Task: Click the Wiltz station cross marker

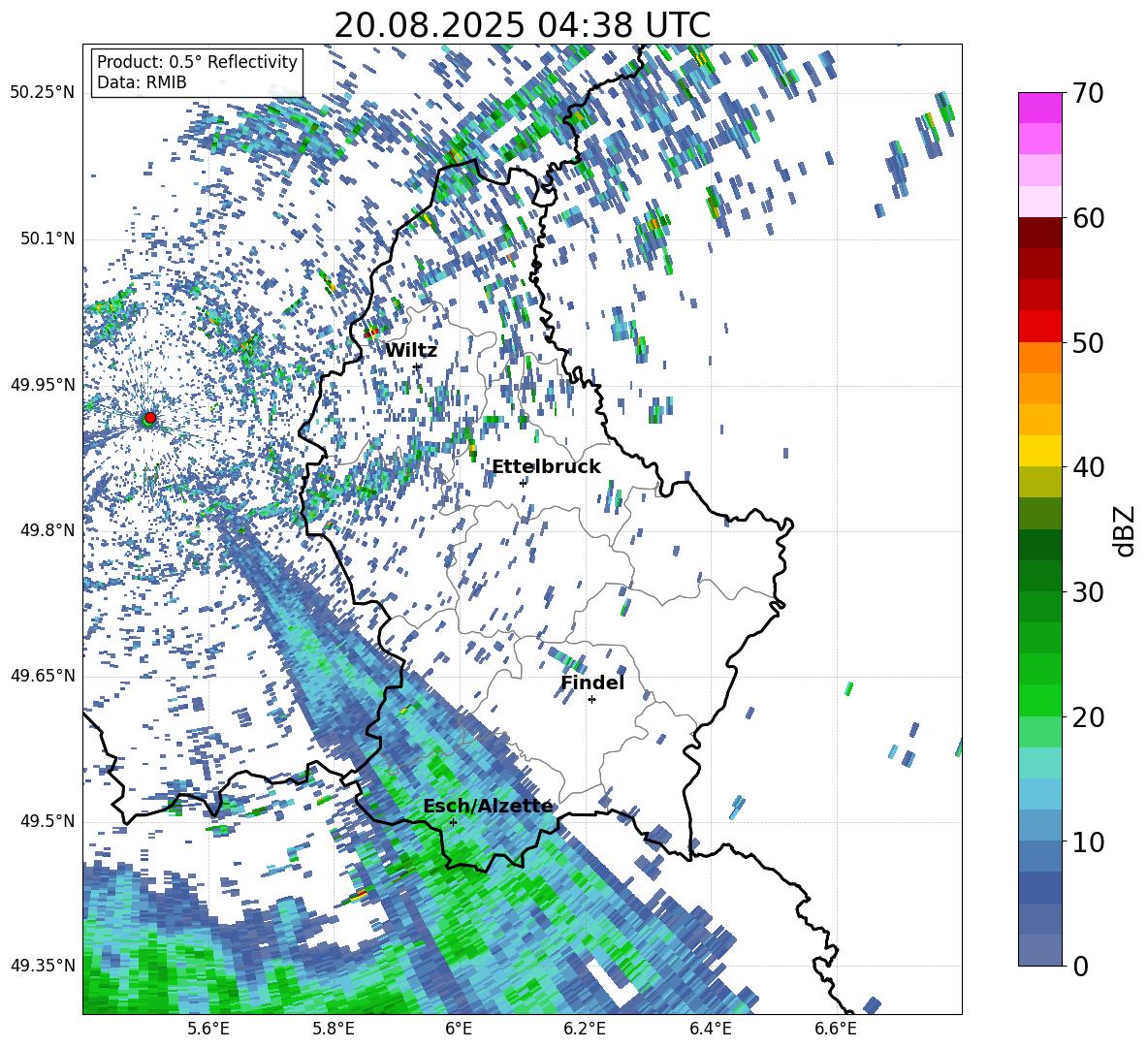Action: tap(417, 366)
